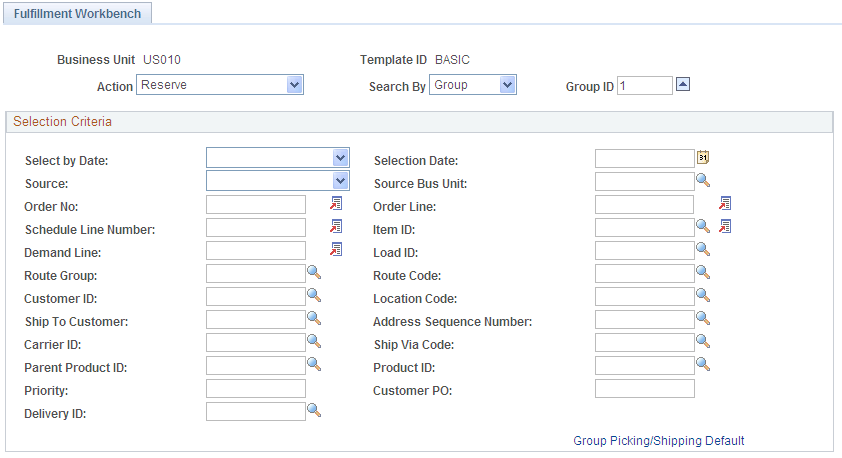
Task: Click the Template ID value BASIC
Action: (452, 60)
